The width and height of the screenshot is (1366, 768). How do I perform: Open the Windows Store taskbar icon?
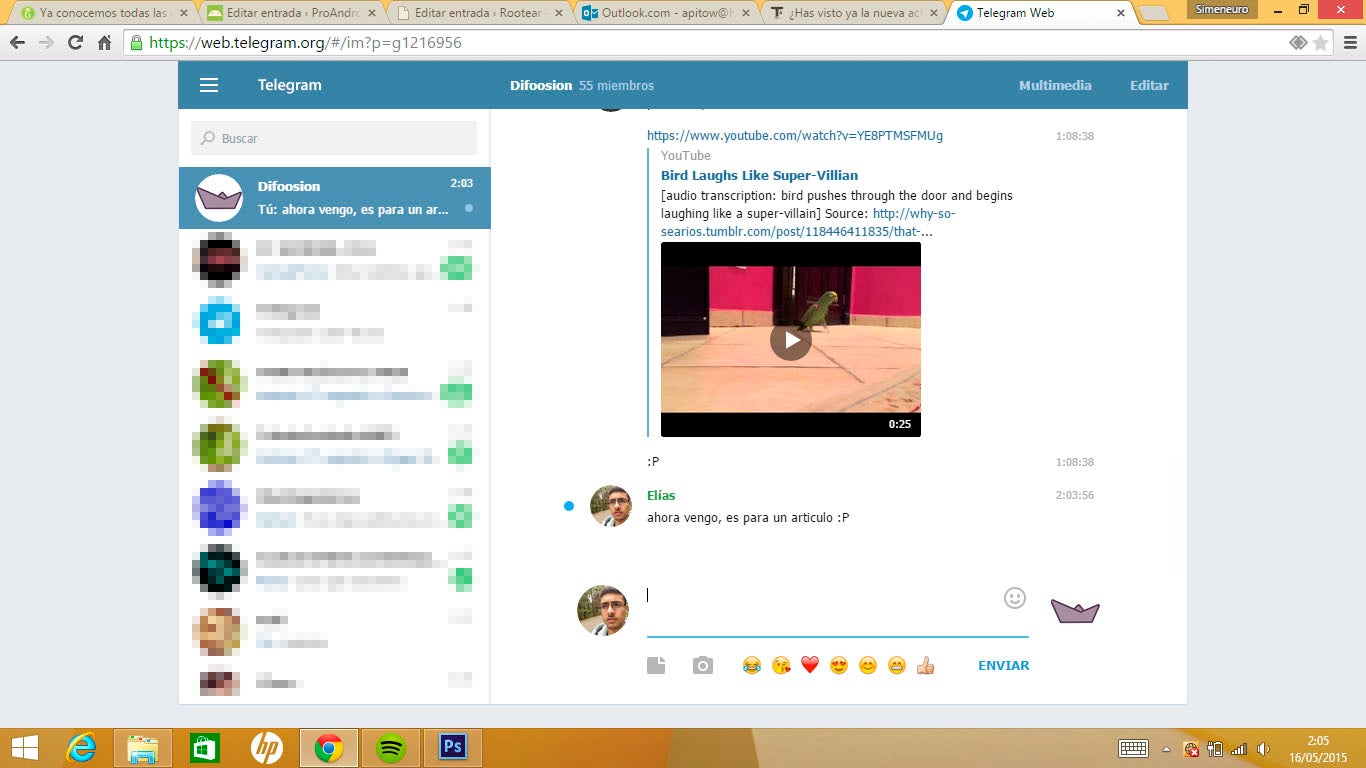(205, 748)
